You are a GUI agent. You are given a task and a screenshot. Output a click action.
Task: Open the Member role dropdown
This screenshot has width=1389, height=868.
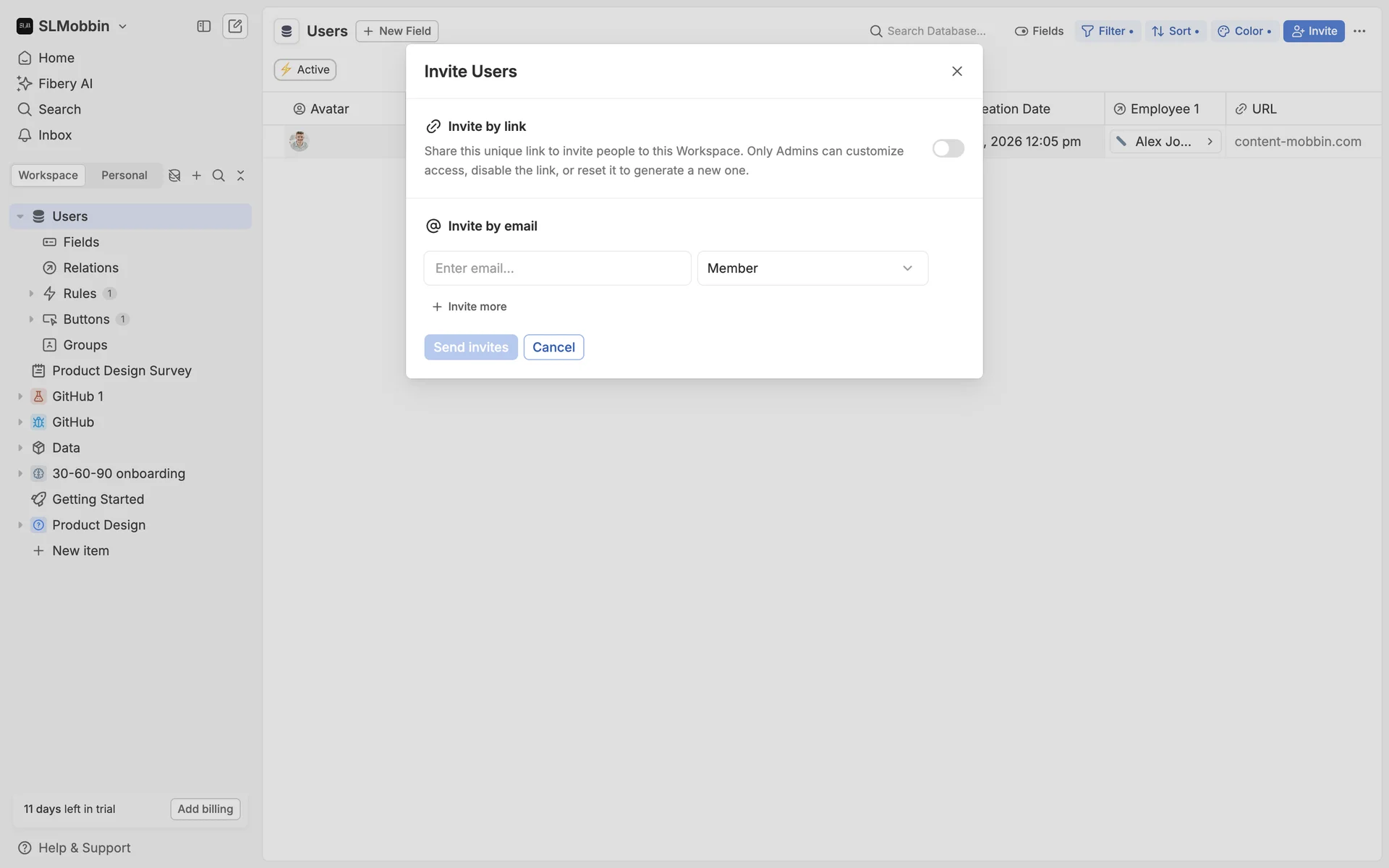[812, 268]
